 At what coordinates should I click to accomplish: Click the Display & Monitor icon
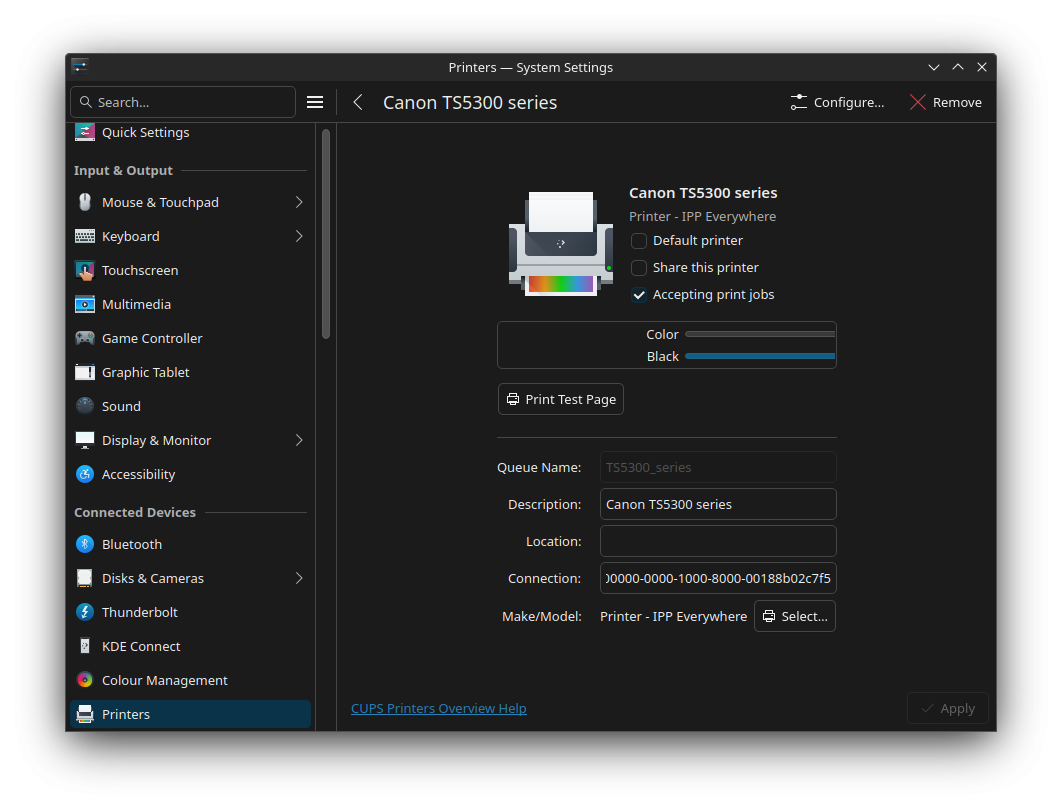(85, 440)
